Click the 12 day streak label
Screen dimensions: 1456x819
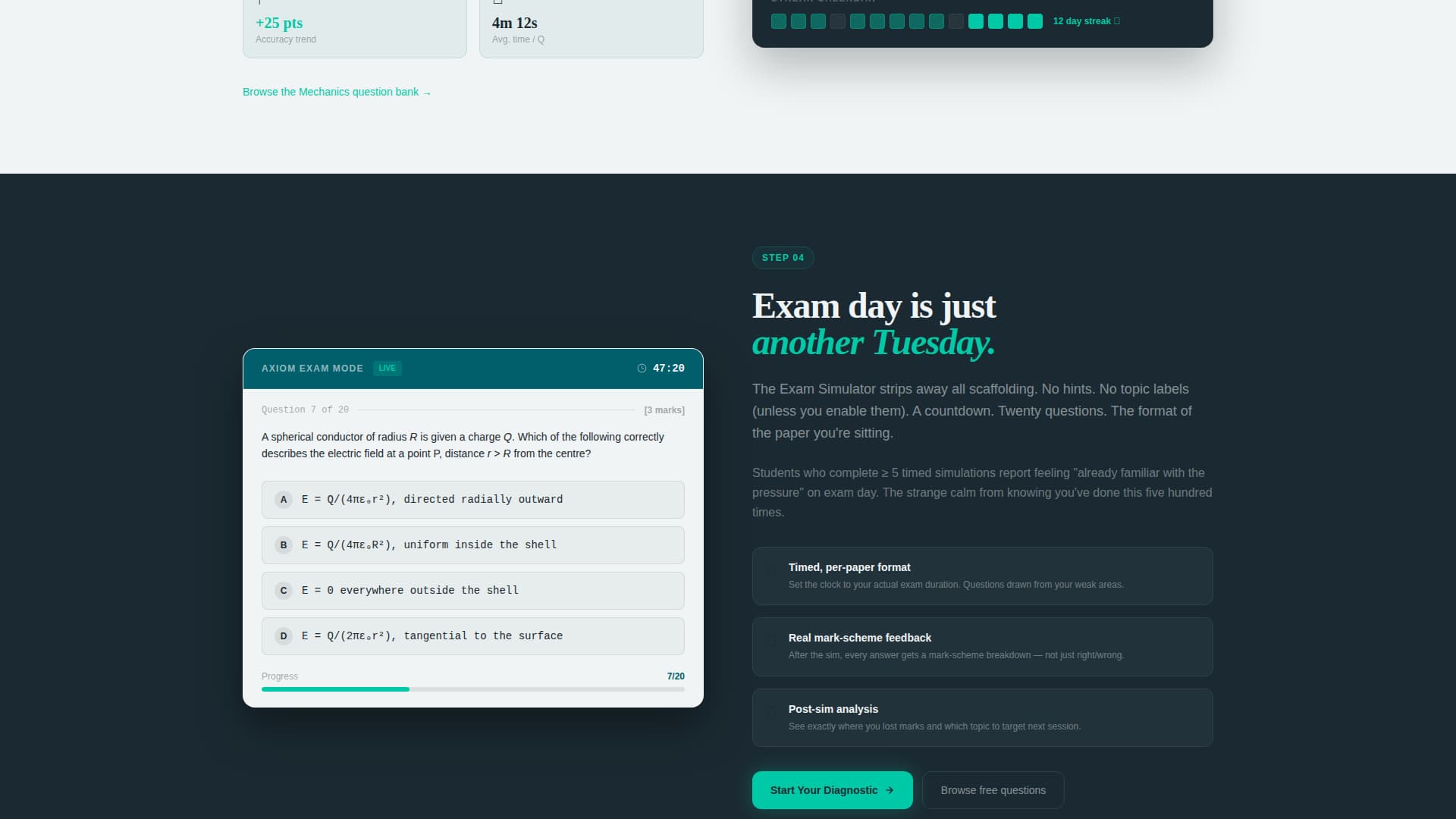pos(1086,21)
